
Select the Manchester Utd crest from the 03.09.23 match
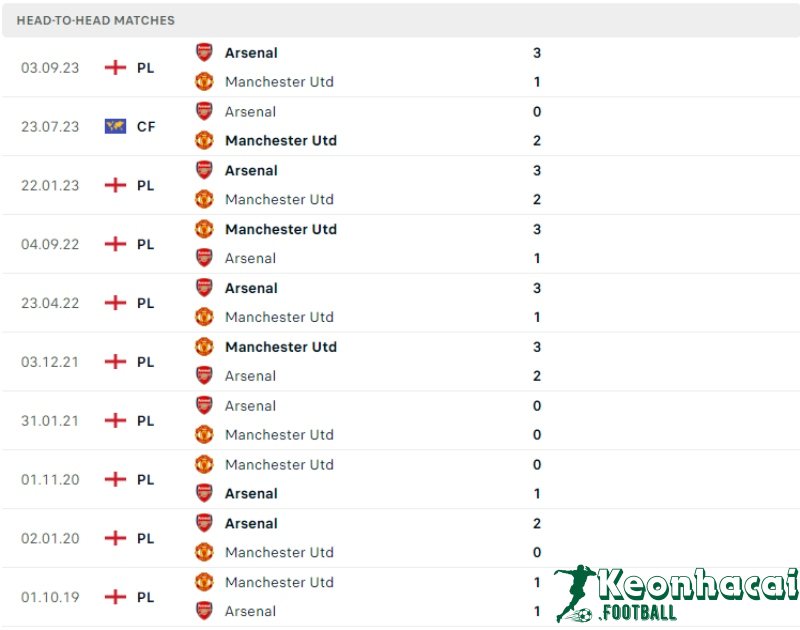(x=203, y=82)
